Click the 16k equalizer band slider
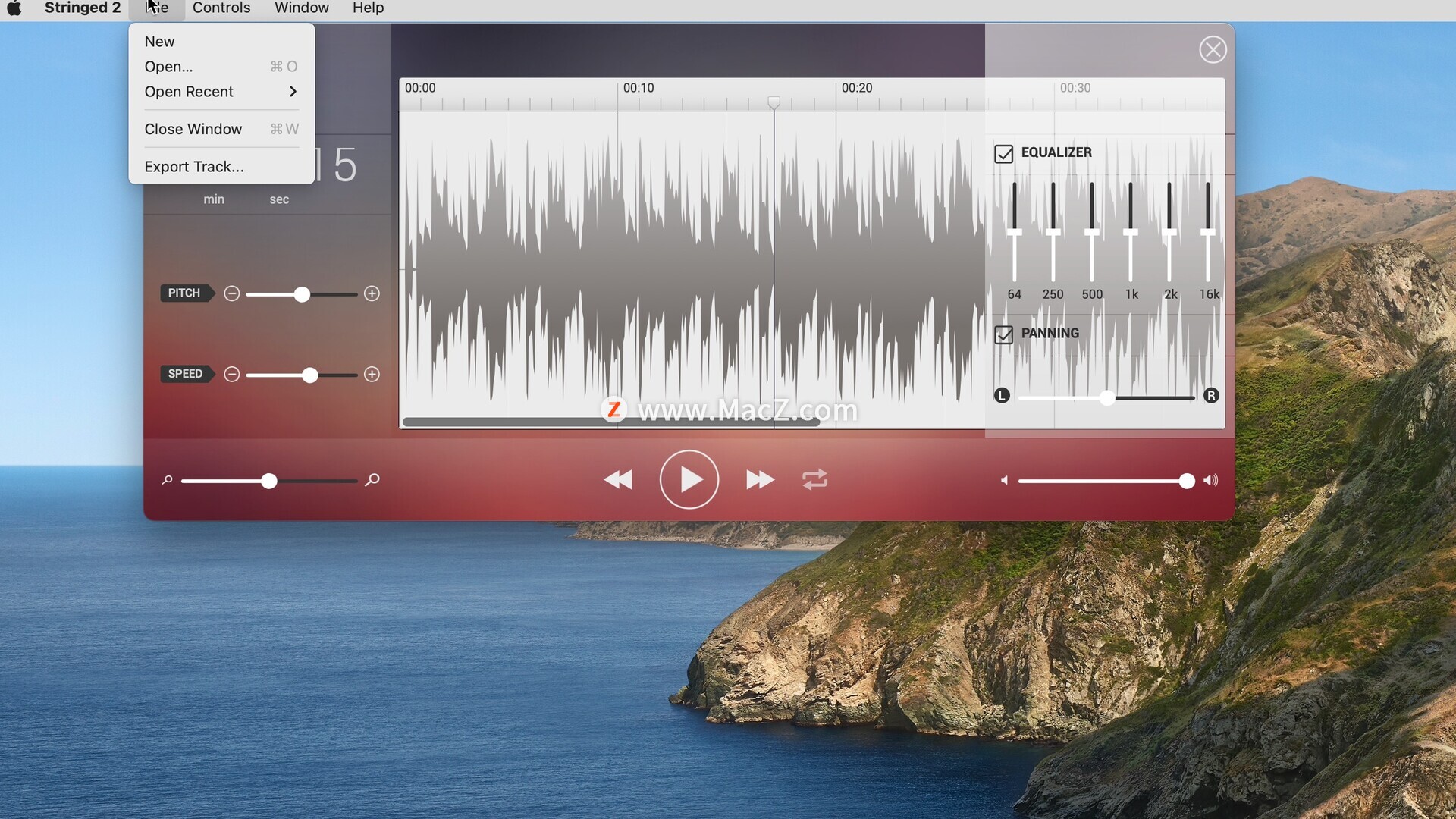Image resolution: width=1456 pixels, height=819 pixels. 1208,232
